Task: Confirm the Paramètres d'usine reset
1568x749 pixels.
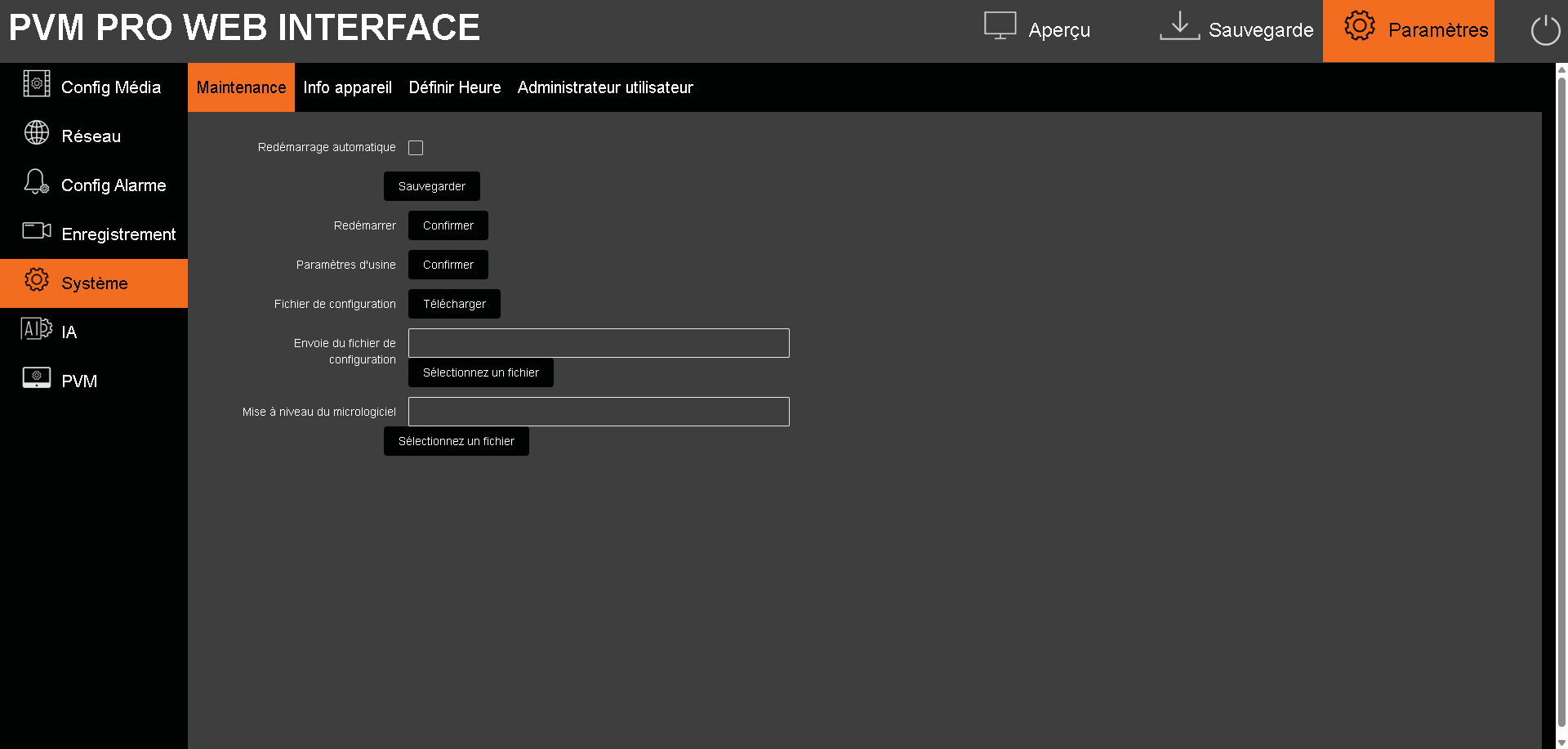Action: tap(448, 265)
